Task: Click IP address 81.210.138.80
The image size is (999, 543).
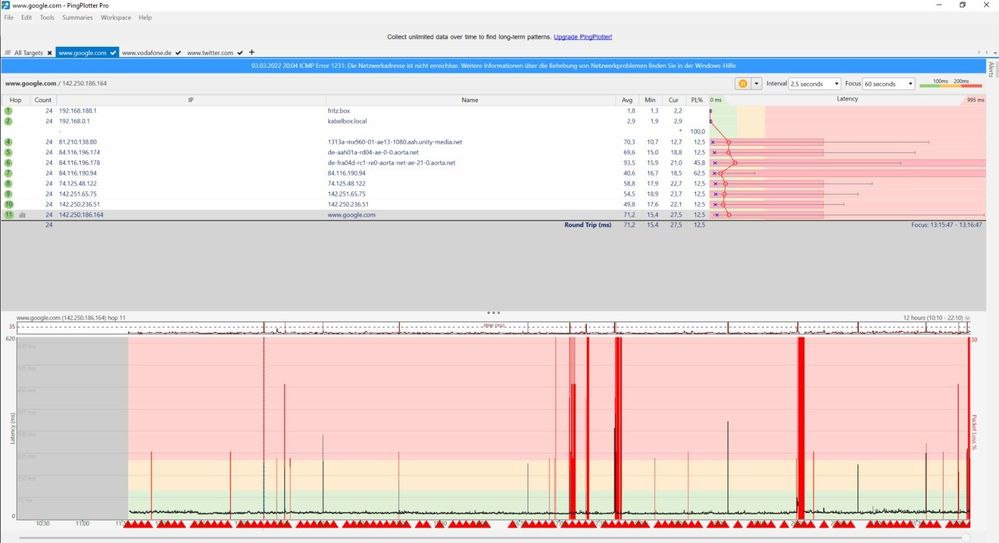Action: (78, 142)
